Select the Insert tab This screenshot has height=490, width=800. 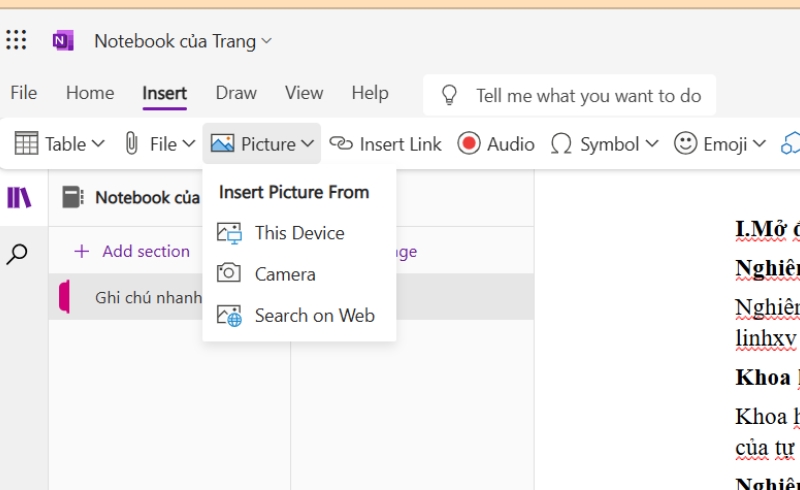click(x=164, y=93)
